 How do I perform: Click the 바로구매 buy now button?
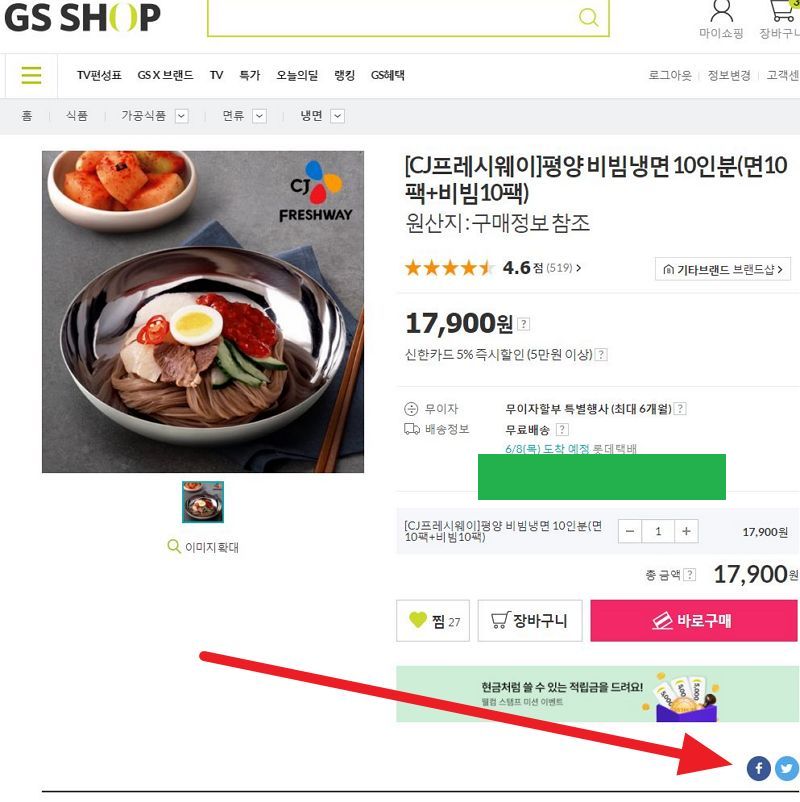click(694, 620)
